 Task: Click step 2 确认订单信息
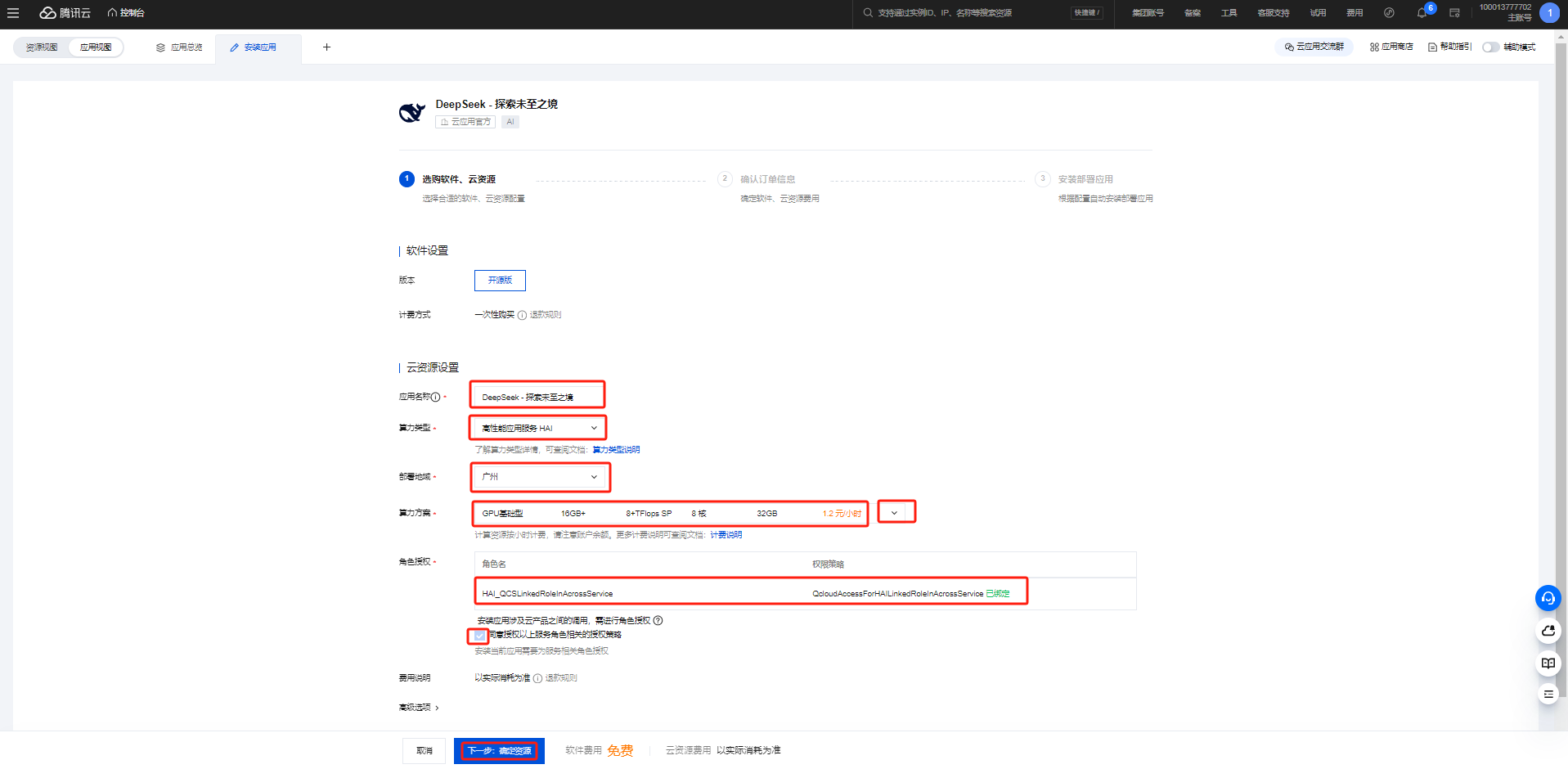(768, 179)
